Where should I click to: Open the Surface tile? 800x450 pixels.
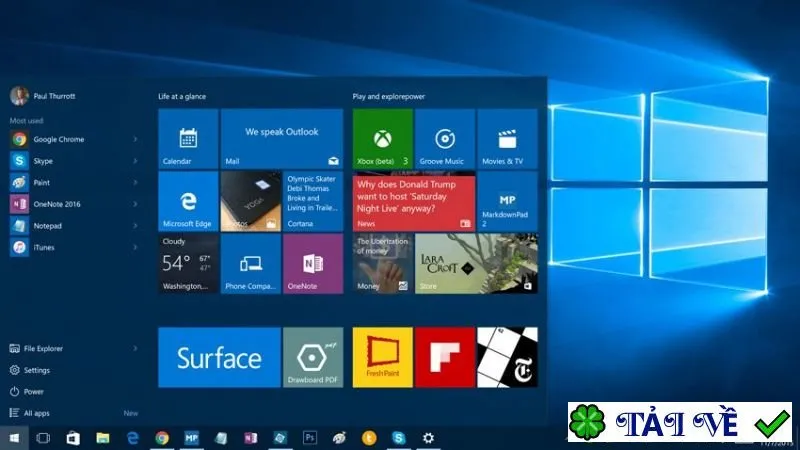[219, 357]
